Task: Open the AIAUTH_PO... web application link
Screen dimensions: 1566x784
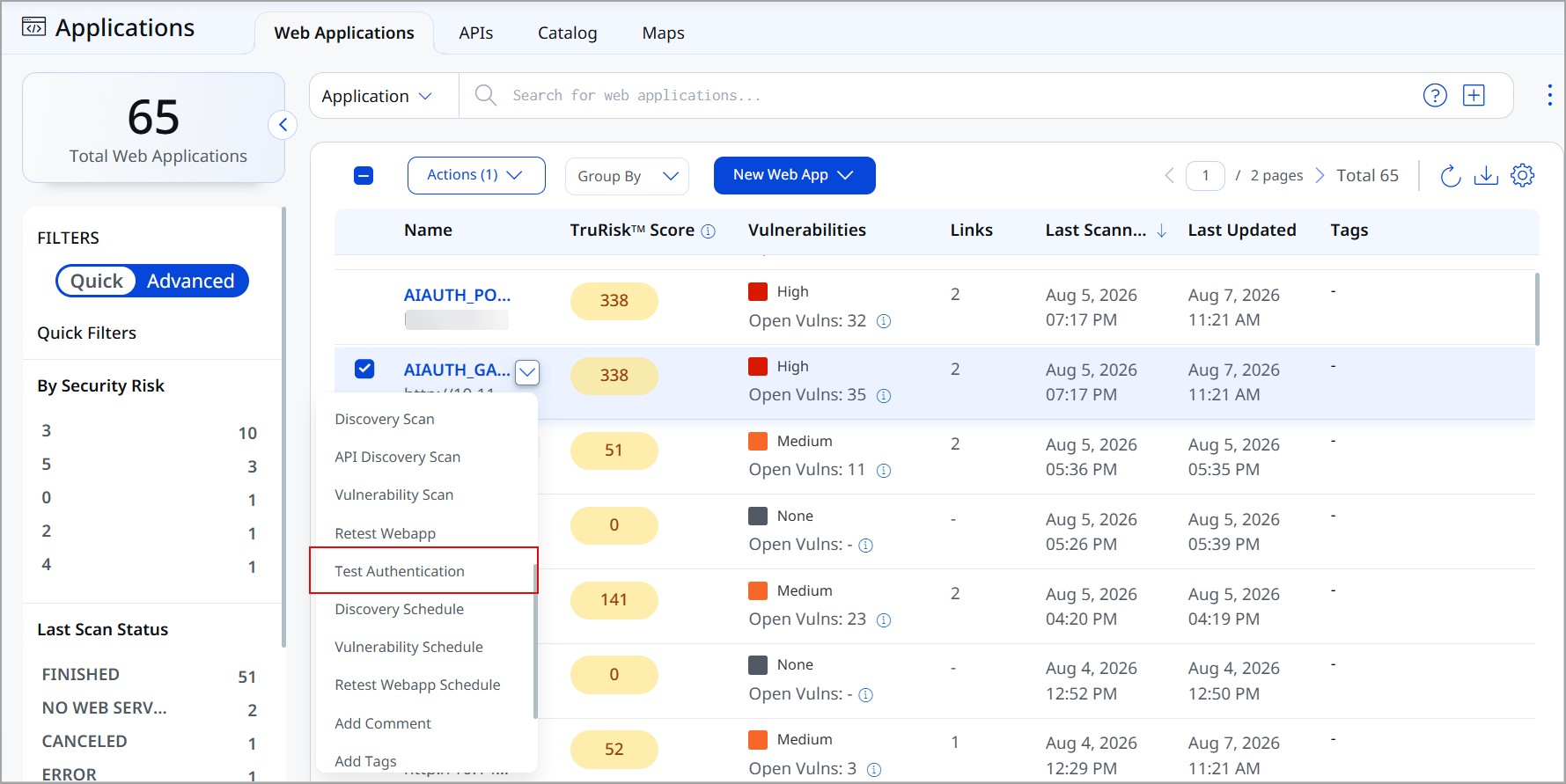Action: (457, 295)
